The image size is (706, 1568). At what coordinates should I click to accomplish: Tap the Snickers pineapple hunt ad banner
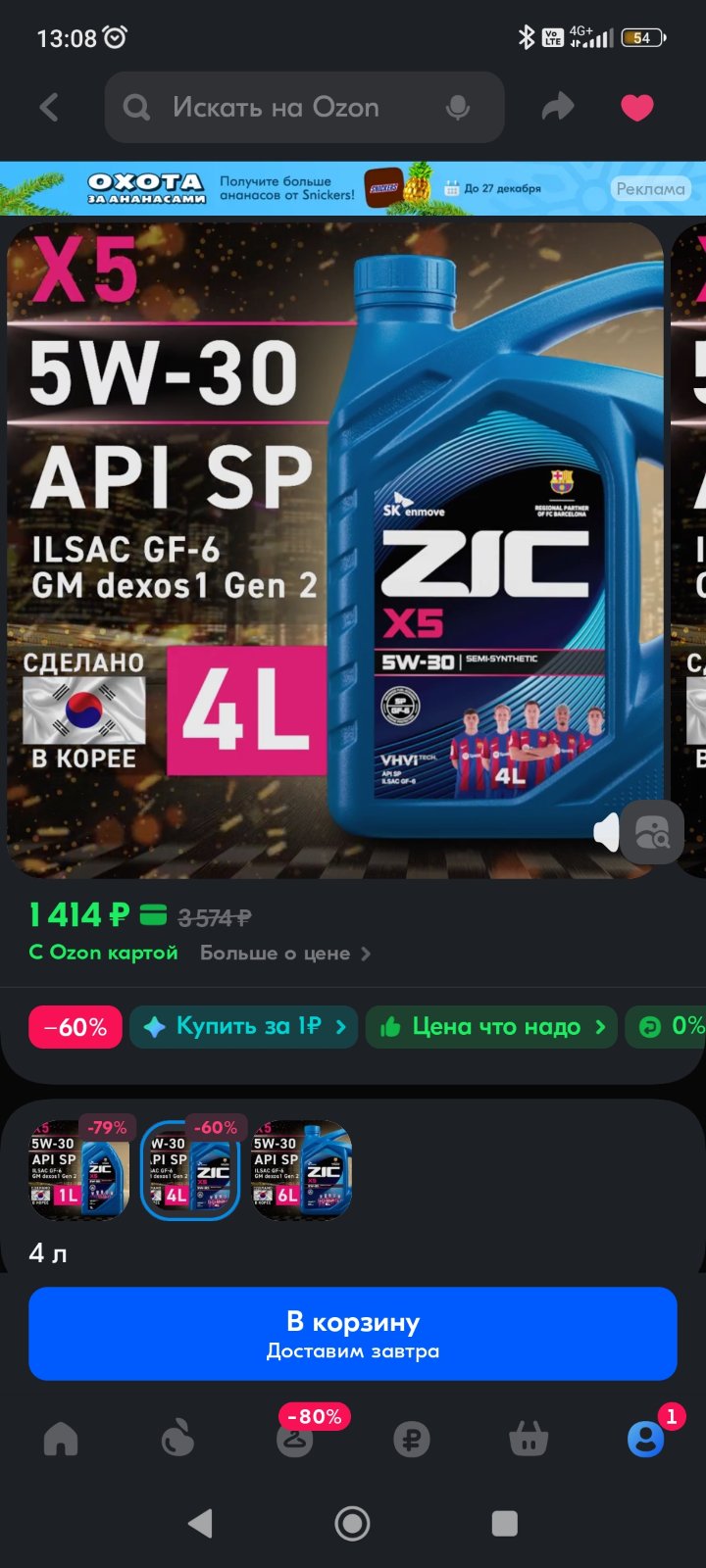(353, 188)
